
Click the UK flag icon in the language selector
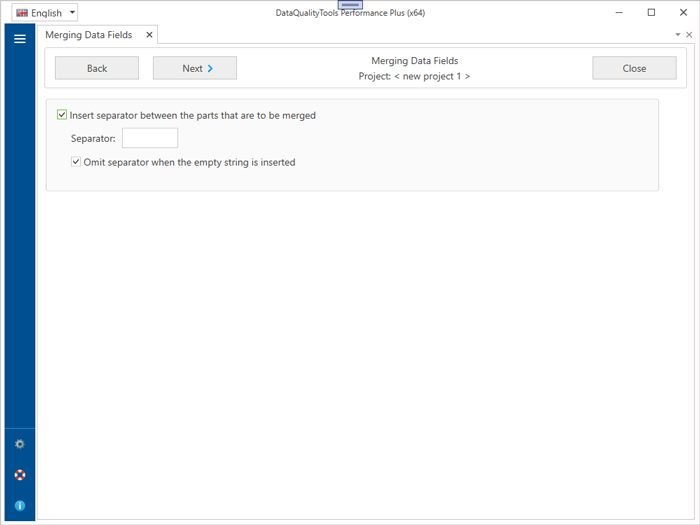pos(21,13)
